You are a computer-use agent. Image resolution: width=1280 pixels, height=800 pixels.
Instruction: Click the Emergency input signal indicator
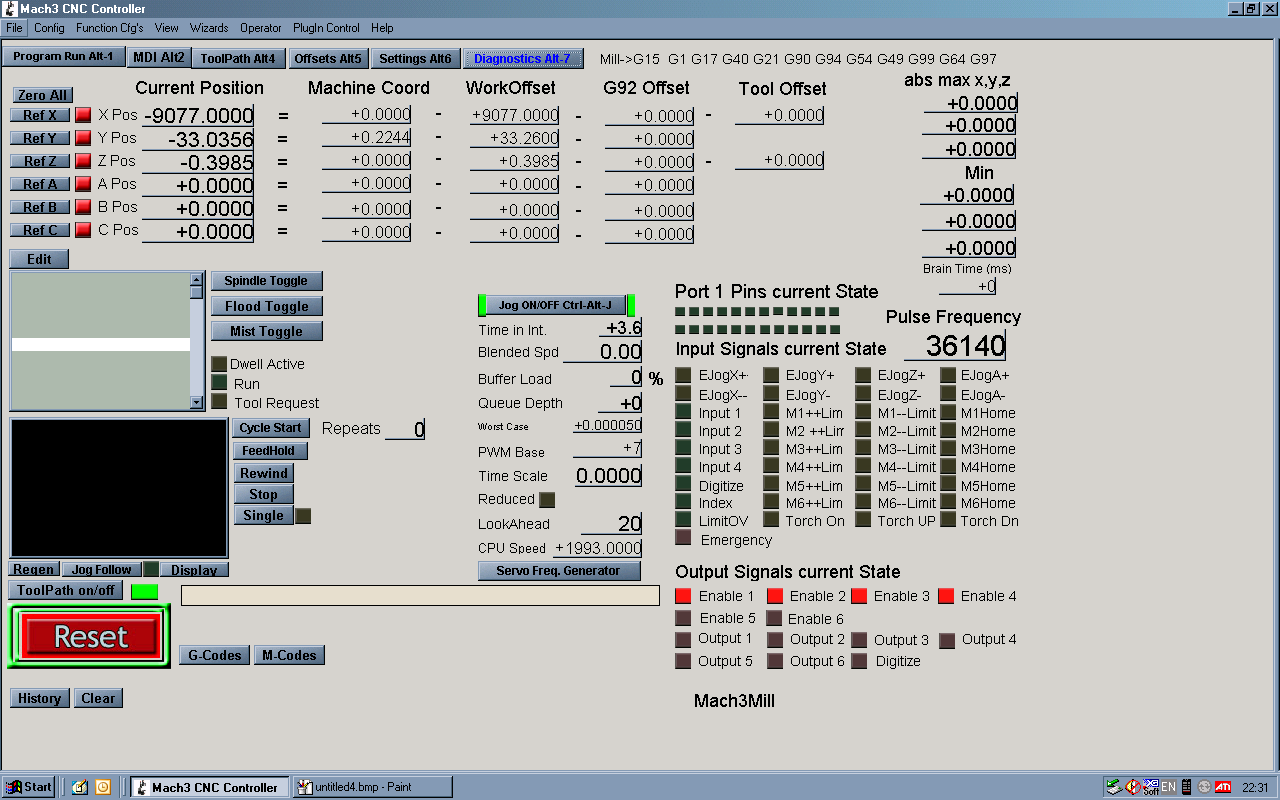[x=683, y=539]
